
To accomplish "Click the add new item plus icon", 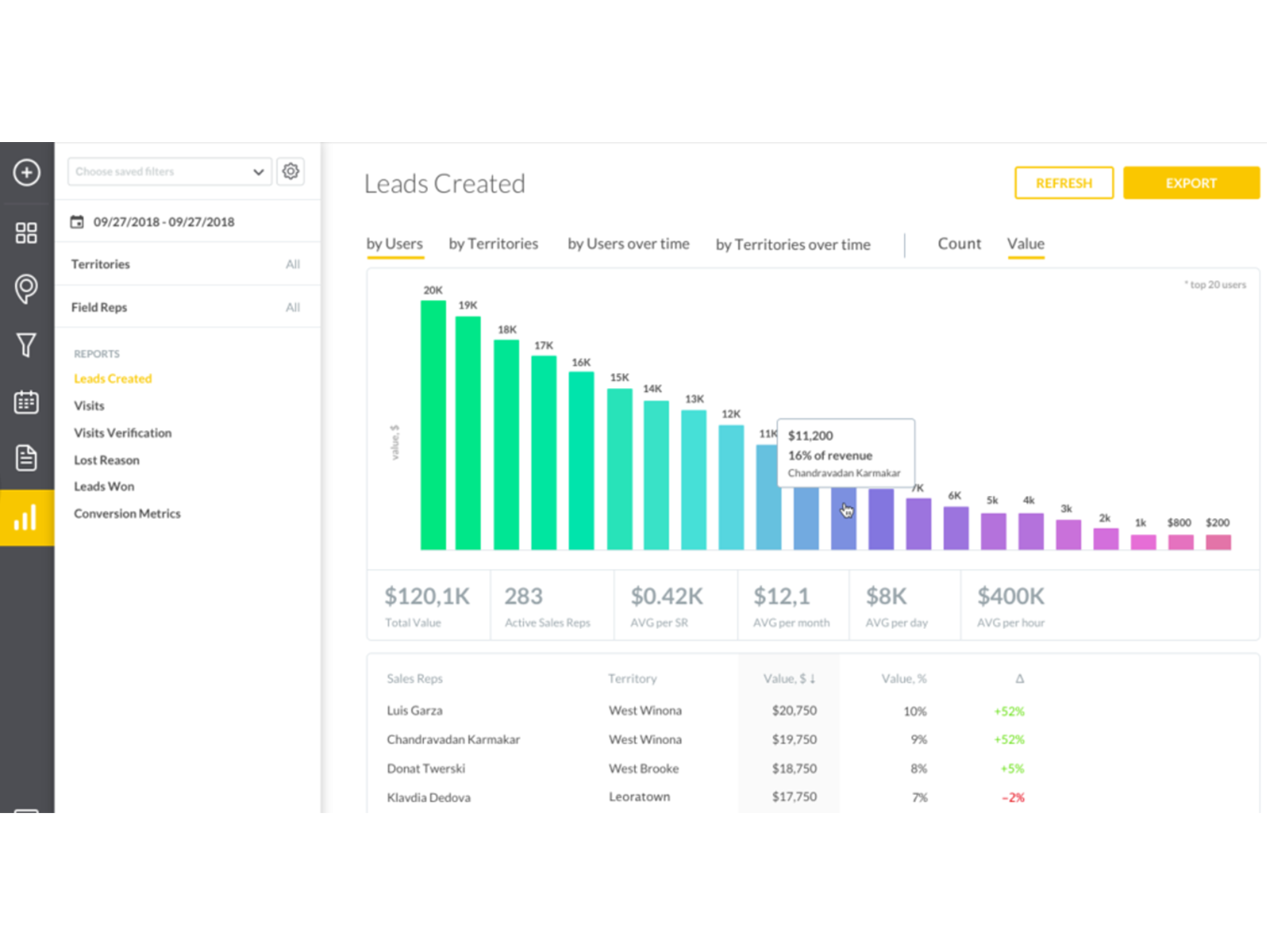I will [x=27, y=173].
